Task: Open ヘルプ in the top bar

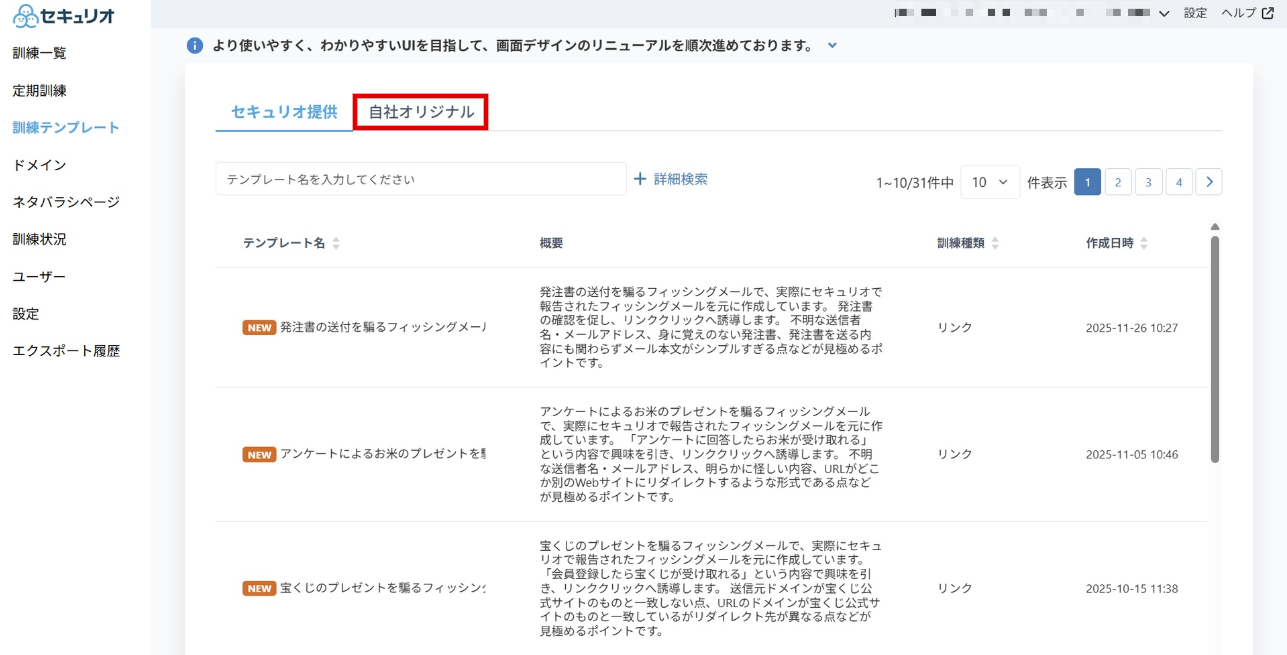Action: pyautogui.click(x=1239, y=13)
